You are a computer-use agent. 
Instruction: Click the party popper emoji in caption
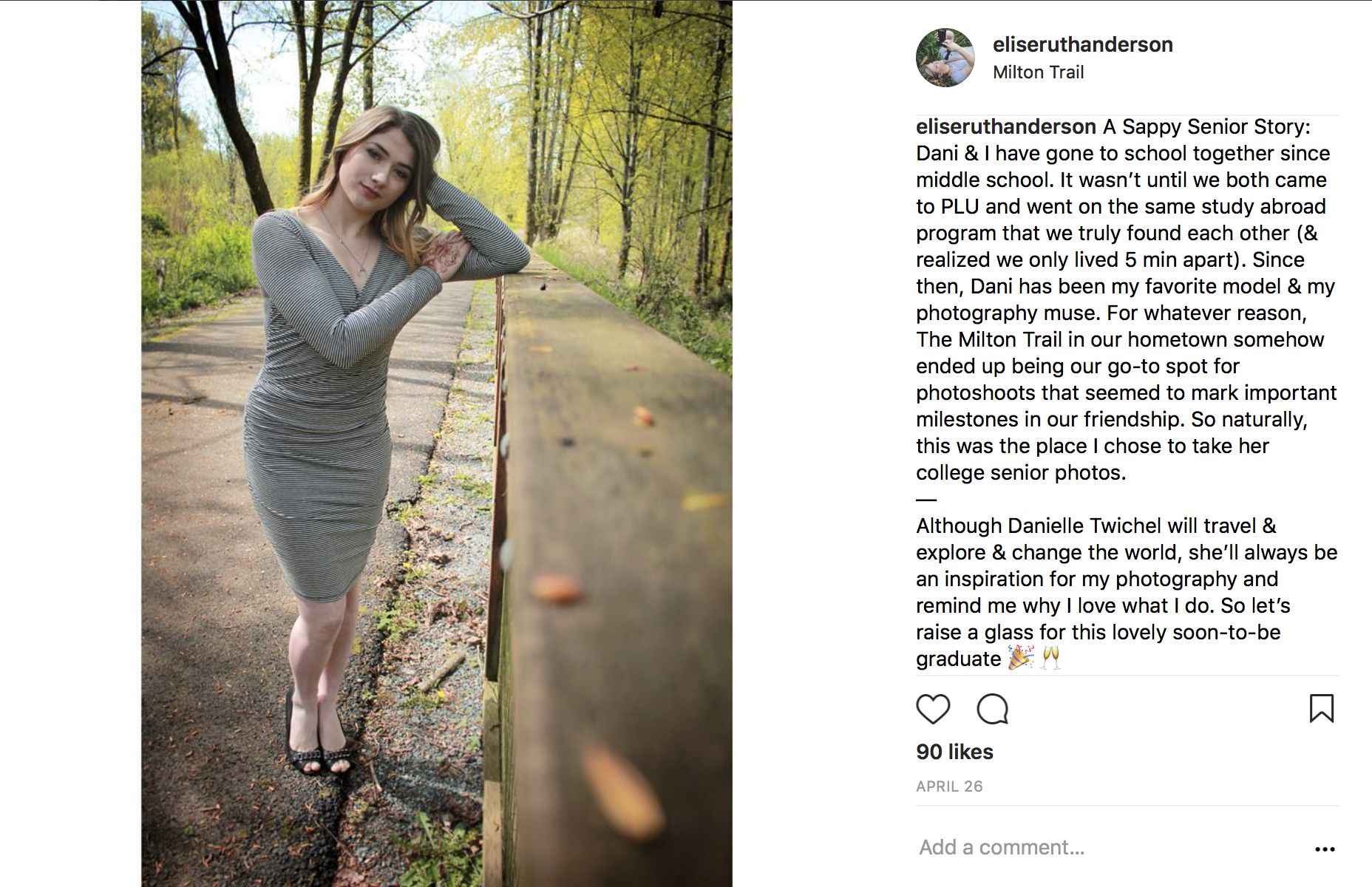(1021, 657)
